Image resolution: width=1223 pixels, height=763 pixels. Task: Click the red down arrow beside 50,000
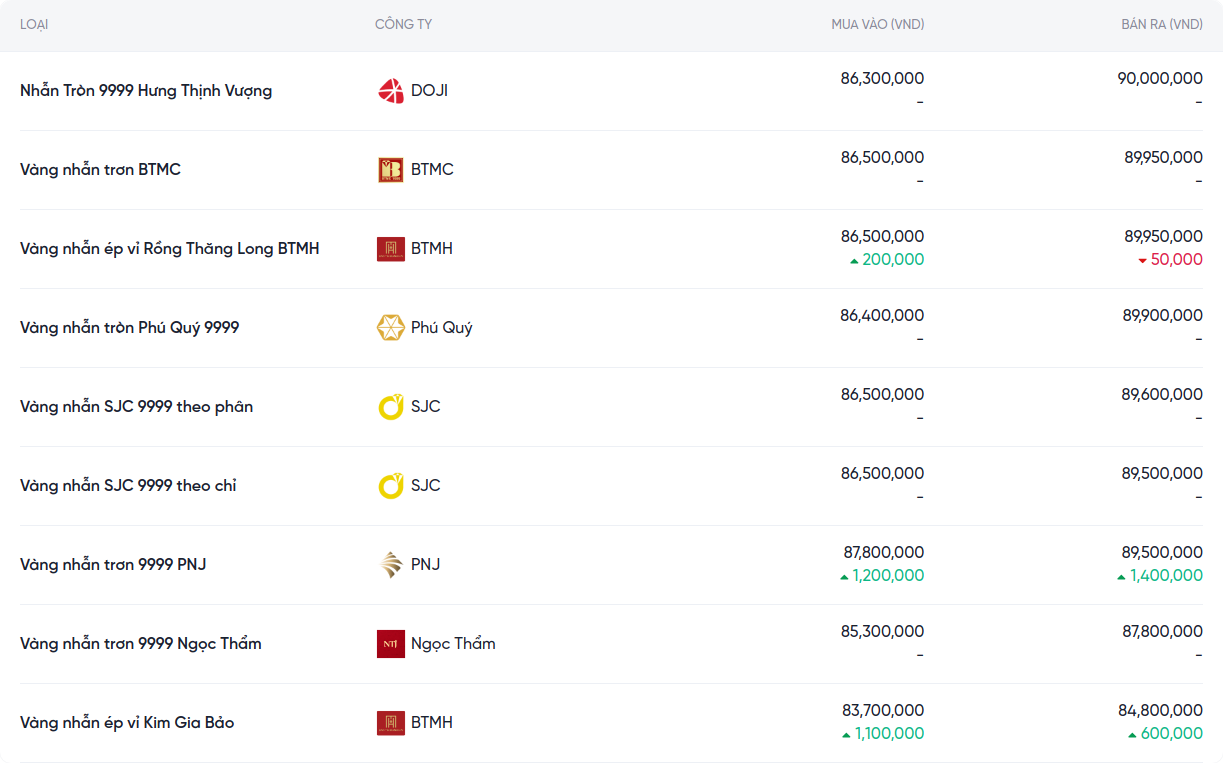tap(1142, 261)
